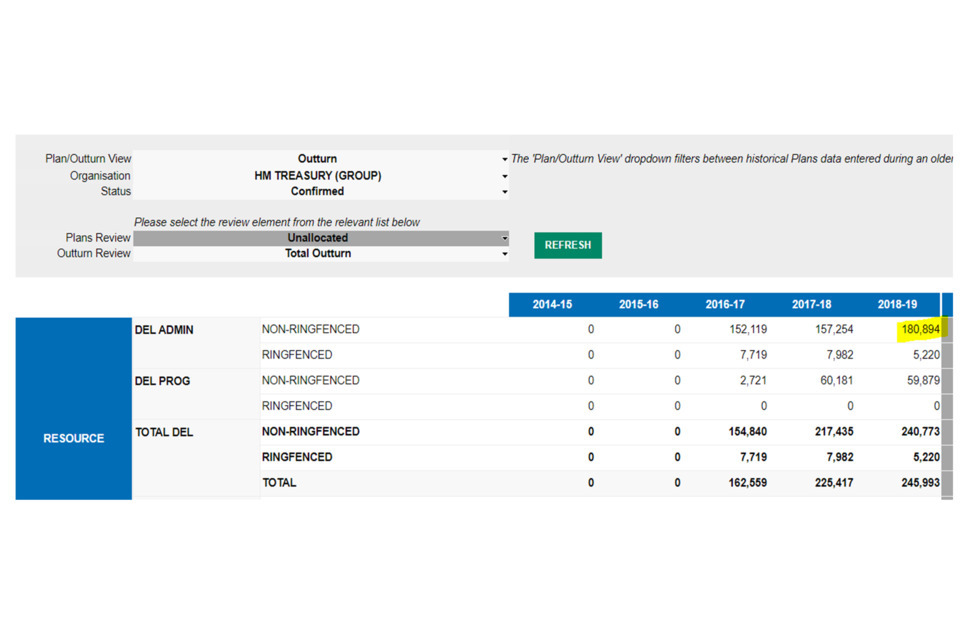Click the highlighted 180,894 cell
Image resolution: width=960 pixels, height=640 pixels.
(919, 330)
